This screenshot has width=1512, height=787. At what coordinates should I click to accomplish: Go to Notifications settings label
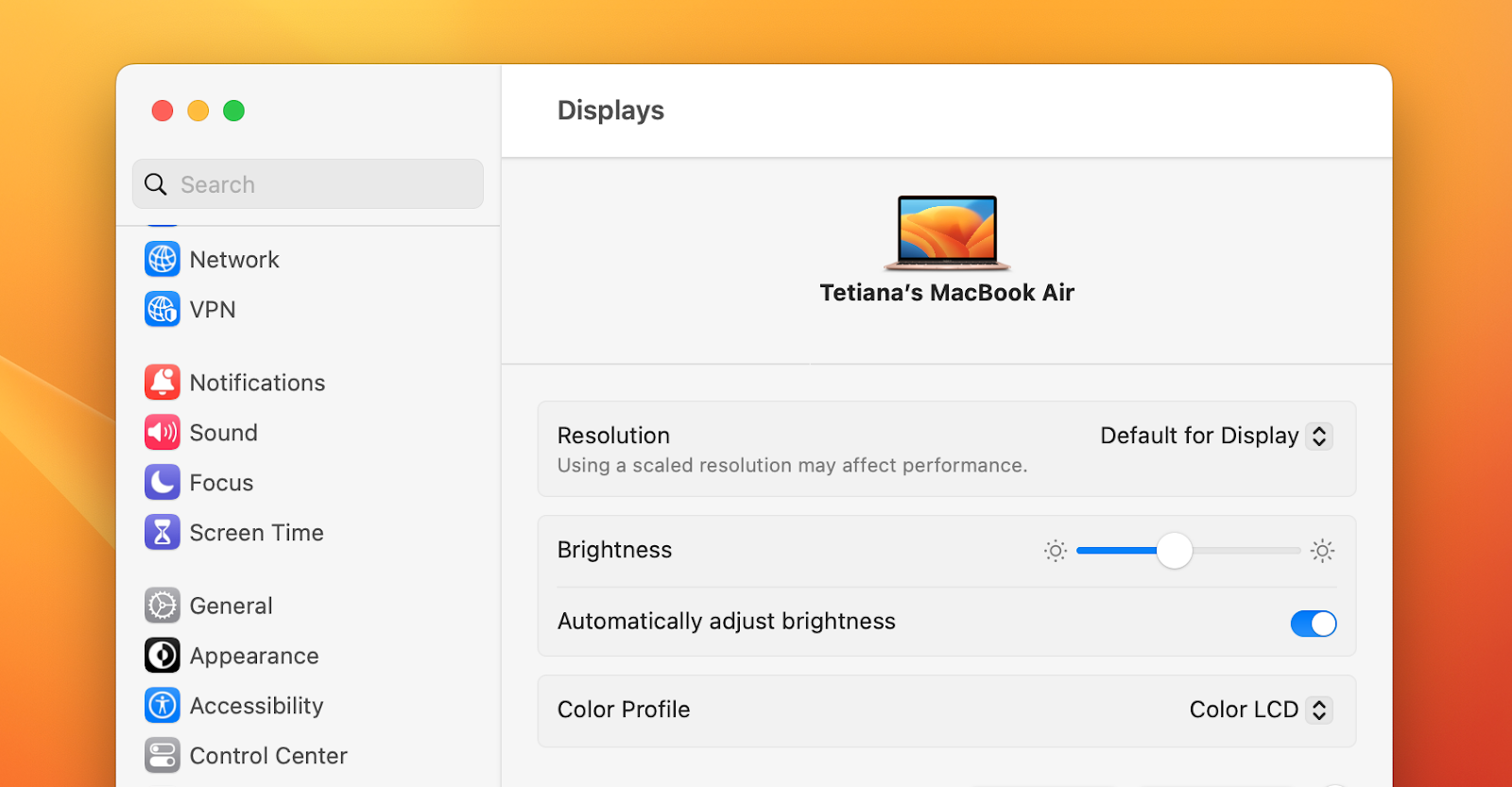coord(257,383)
